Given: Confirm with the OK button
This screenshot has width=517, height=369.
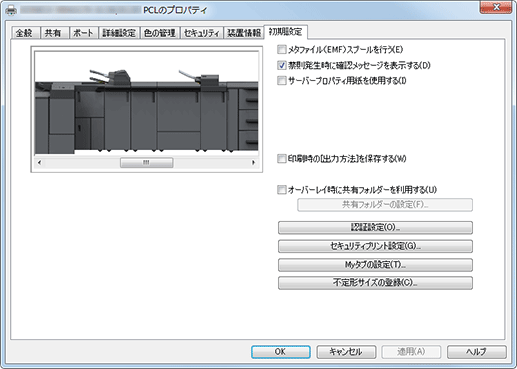Looking at the screenshot, I should coord(281,352).
